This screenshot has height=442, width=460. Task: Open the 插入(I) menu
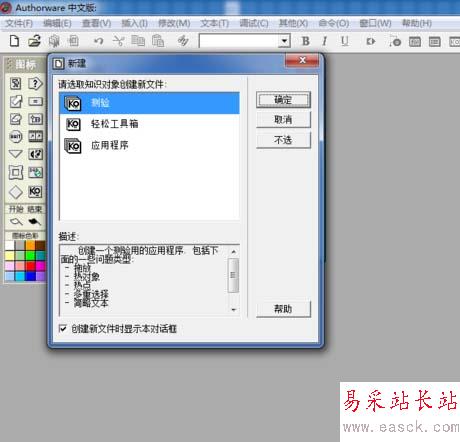pyautogui.click(x=134, y=23)
